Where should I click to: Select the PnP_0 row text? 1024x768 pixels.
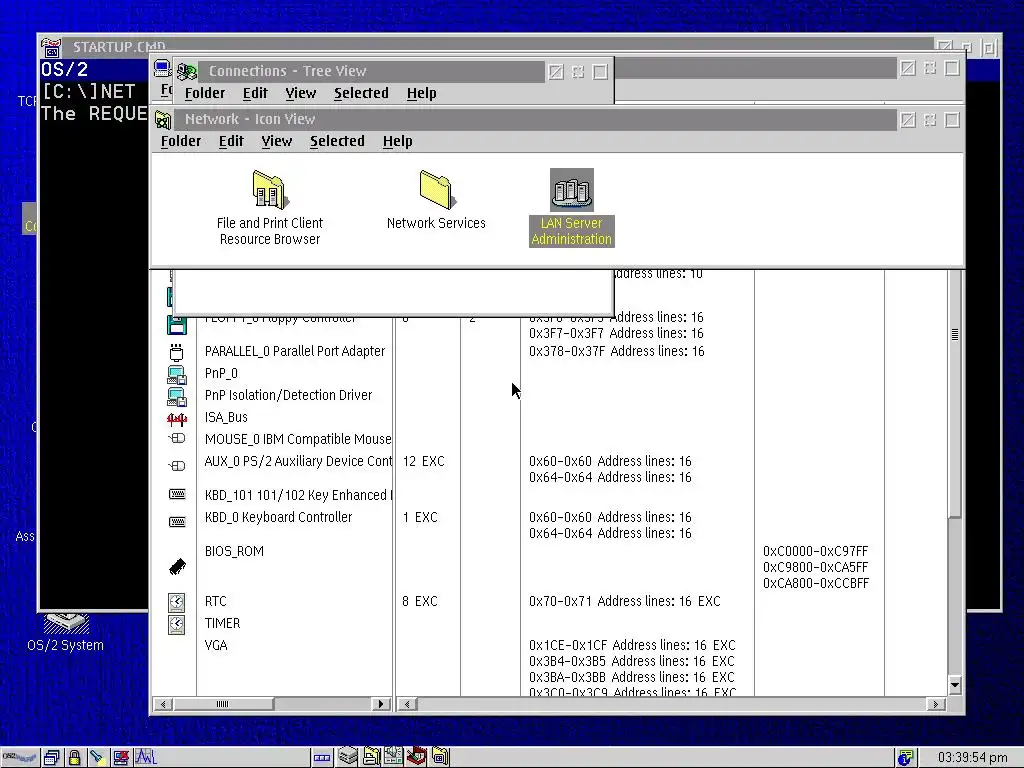tap(221, 374)
